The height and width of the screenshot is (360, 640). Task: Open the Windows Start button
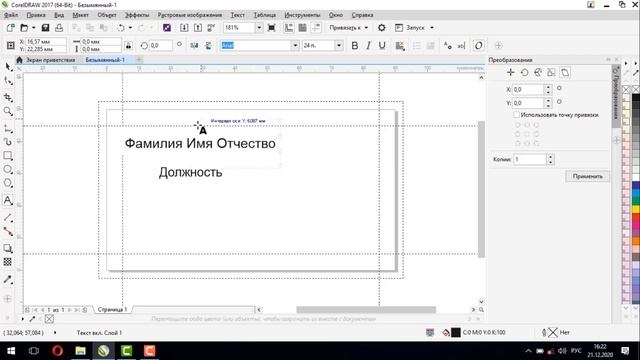(11, 351)
